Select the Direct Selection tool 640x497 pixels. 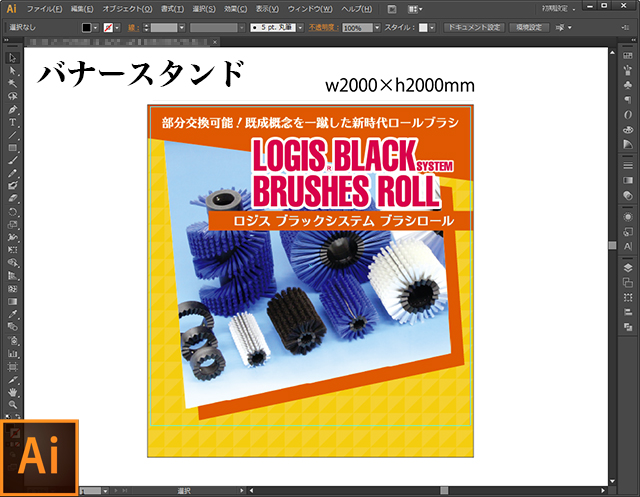click(x=12, y=71)
